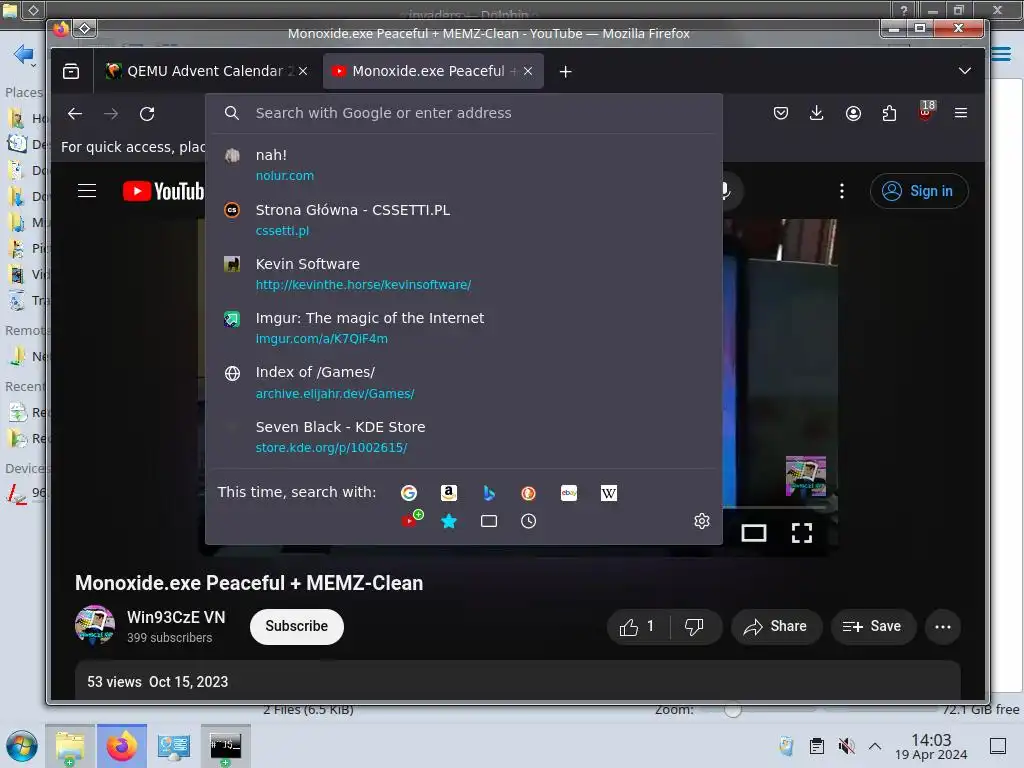Open a new Firefox tab
This screenshot has height=768, width=1024.
(x=566, y=71)
